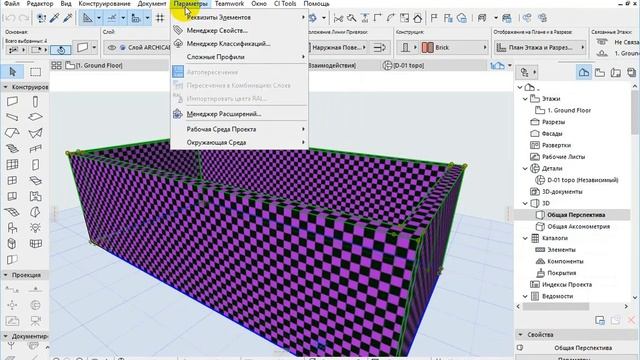Select the Door tool in toolbox
The image size is (640, 360).
click(x=36, y=164)
